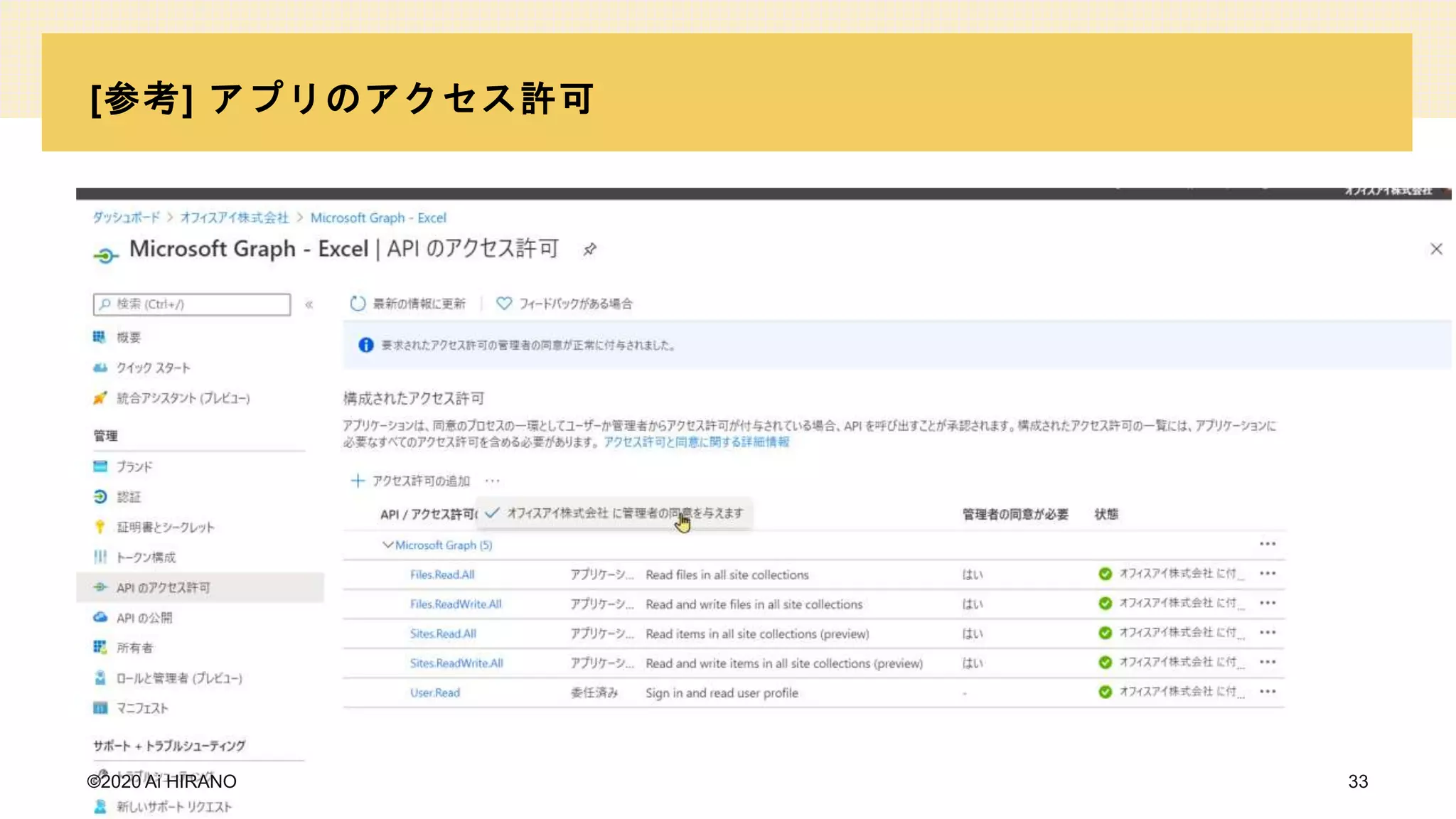Image resolution: width=1456 pixels, height=819 pixels.
Task: Click オフィスアイ株式会社 に管理者の同意を与えます
Action: click(614, 513)
